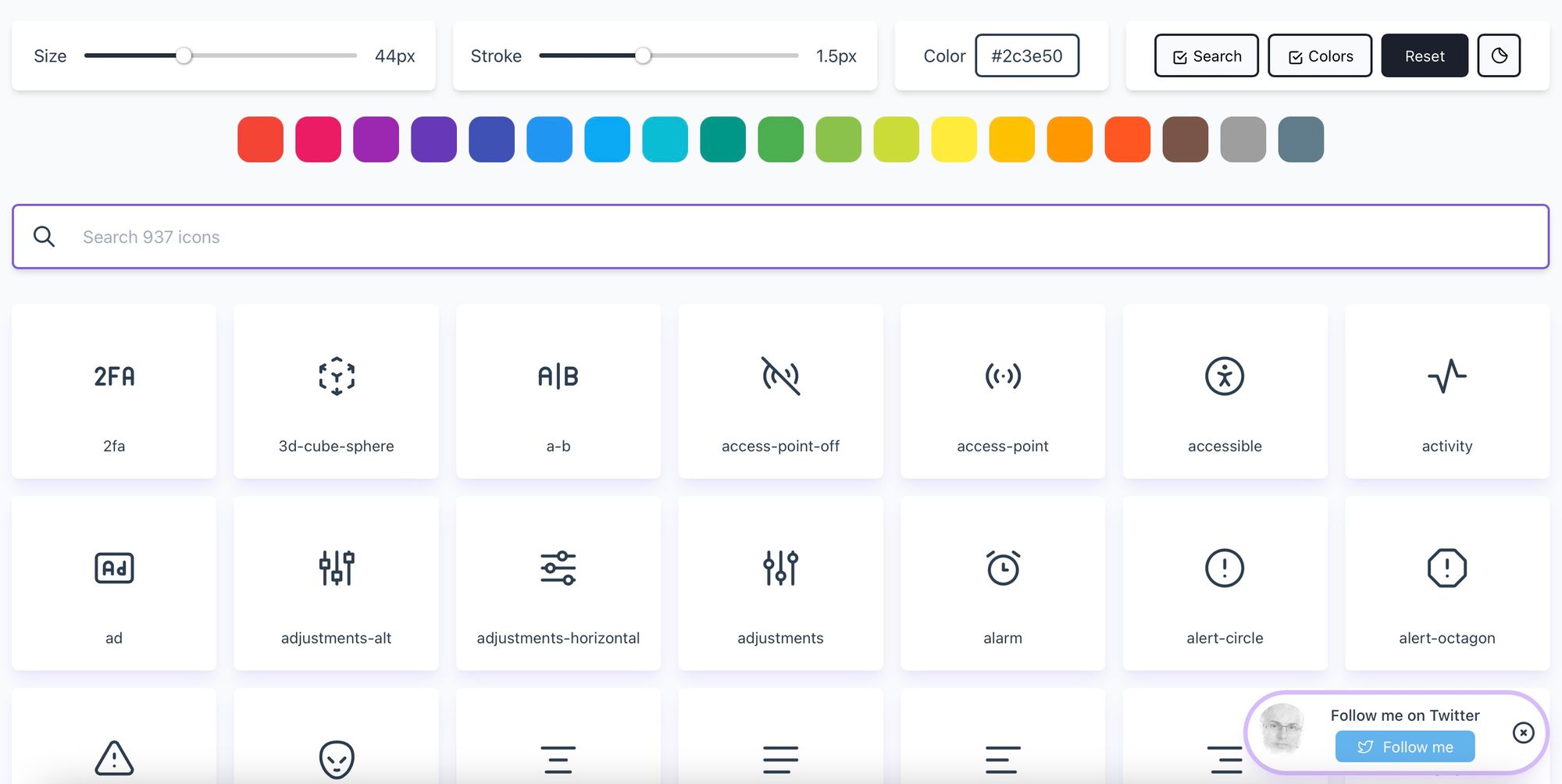Pick the light sky-blue swatch
1562x784 pixels.
(607, 139)
